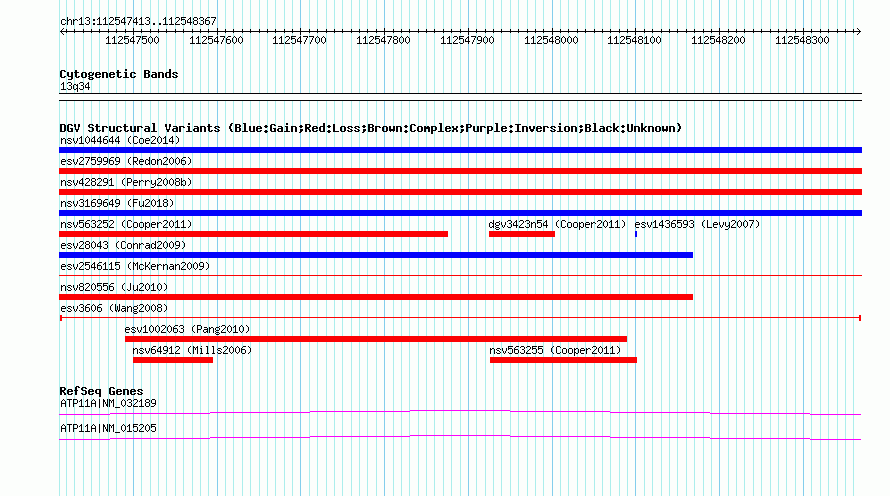Click ruler position 112548000
Viewport: 890px width, 496px height.
coord(551,40)
